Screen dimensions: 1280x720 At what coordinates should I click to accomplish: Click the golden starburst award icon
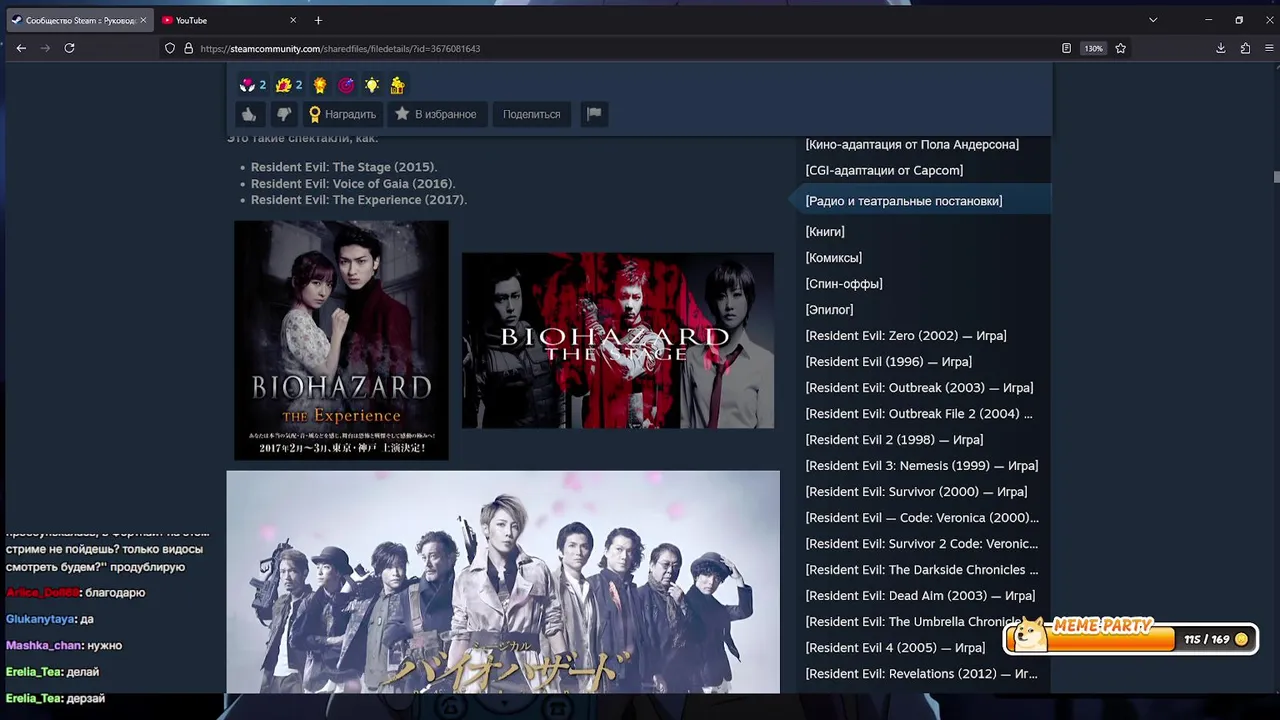pyautogui.click(x=320, y=85)
